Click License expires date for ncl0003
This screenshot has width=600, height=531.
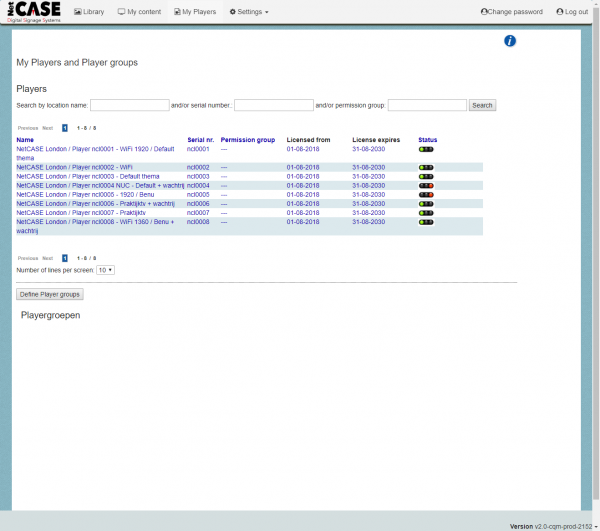click(x=368, y=177)
